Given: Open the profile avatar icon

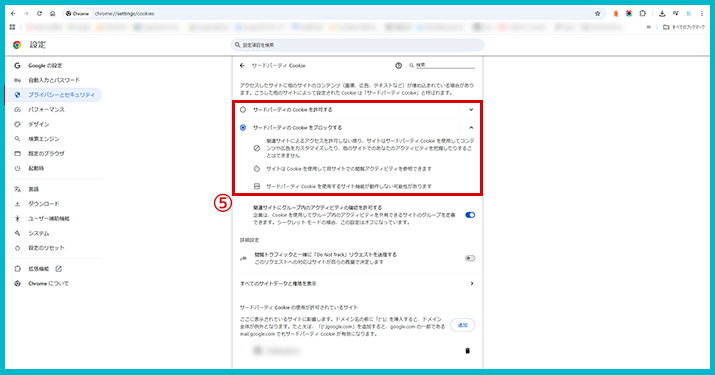Looking at the screenshot, I should tap(689, 14).
